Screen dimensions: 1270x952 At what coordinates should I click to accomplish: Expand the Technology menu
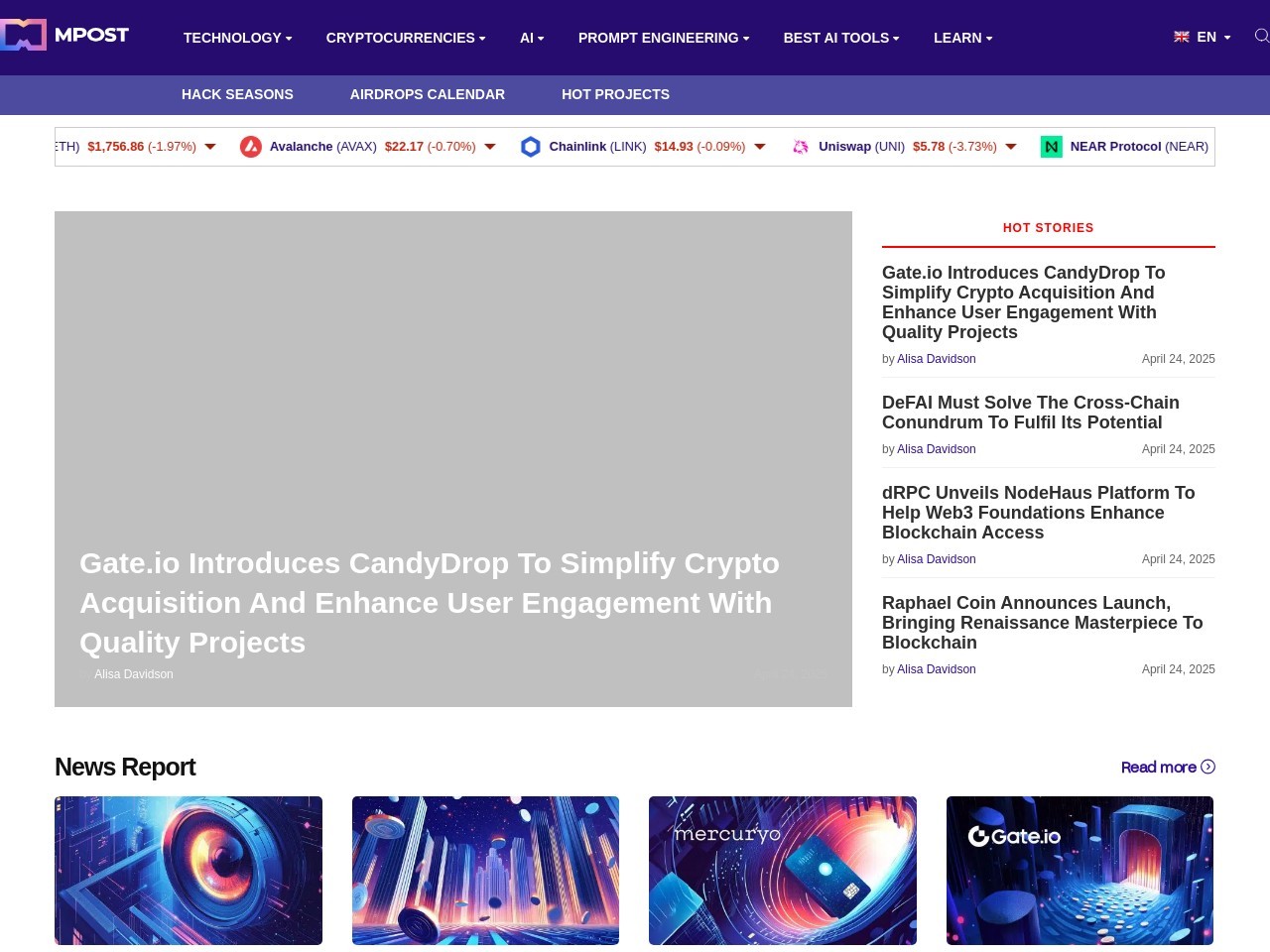tap(237, 38)
